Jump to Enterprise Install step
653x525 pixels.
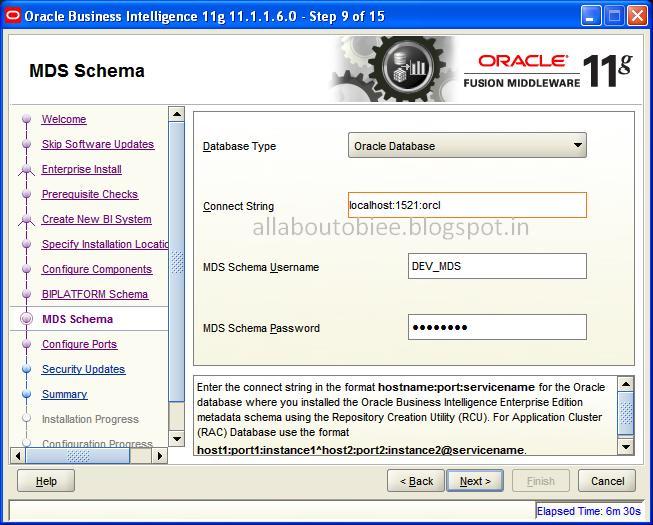pyautogui.click(x=82, y=169)
